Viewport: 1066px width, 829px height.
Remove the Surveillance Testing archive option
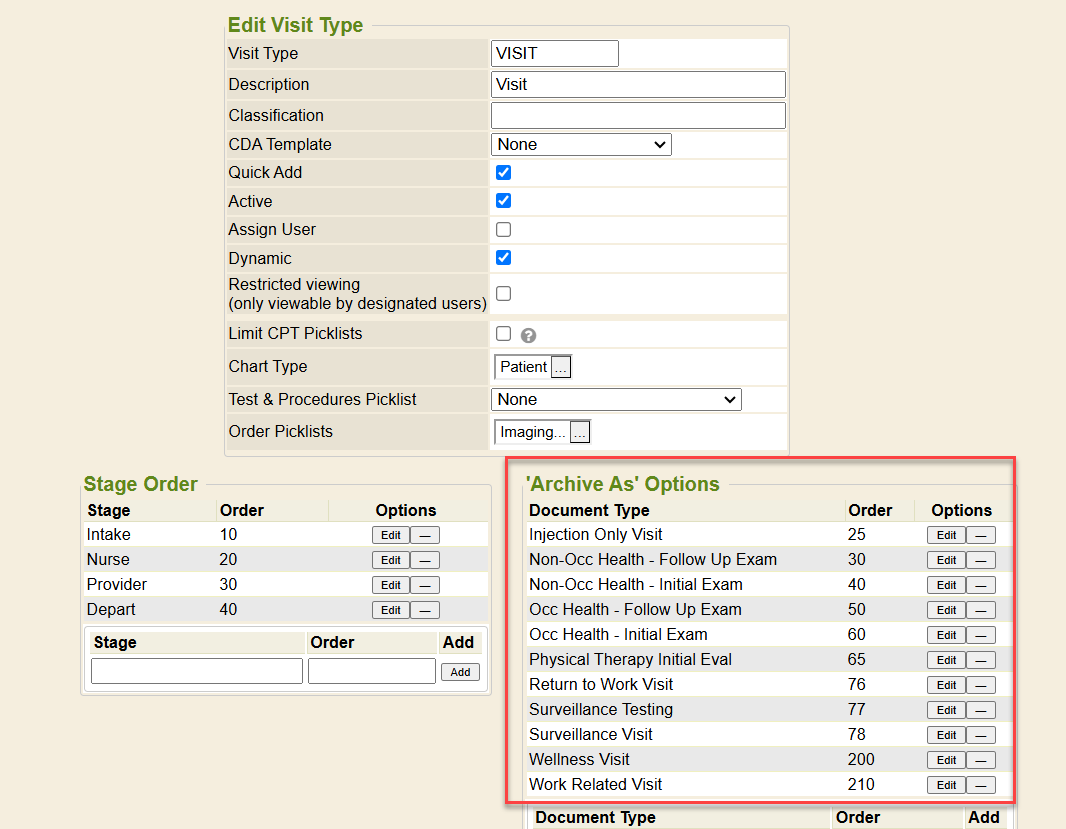click(x=981, y=710)
